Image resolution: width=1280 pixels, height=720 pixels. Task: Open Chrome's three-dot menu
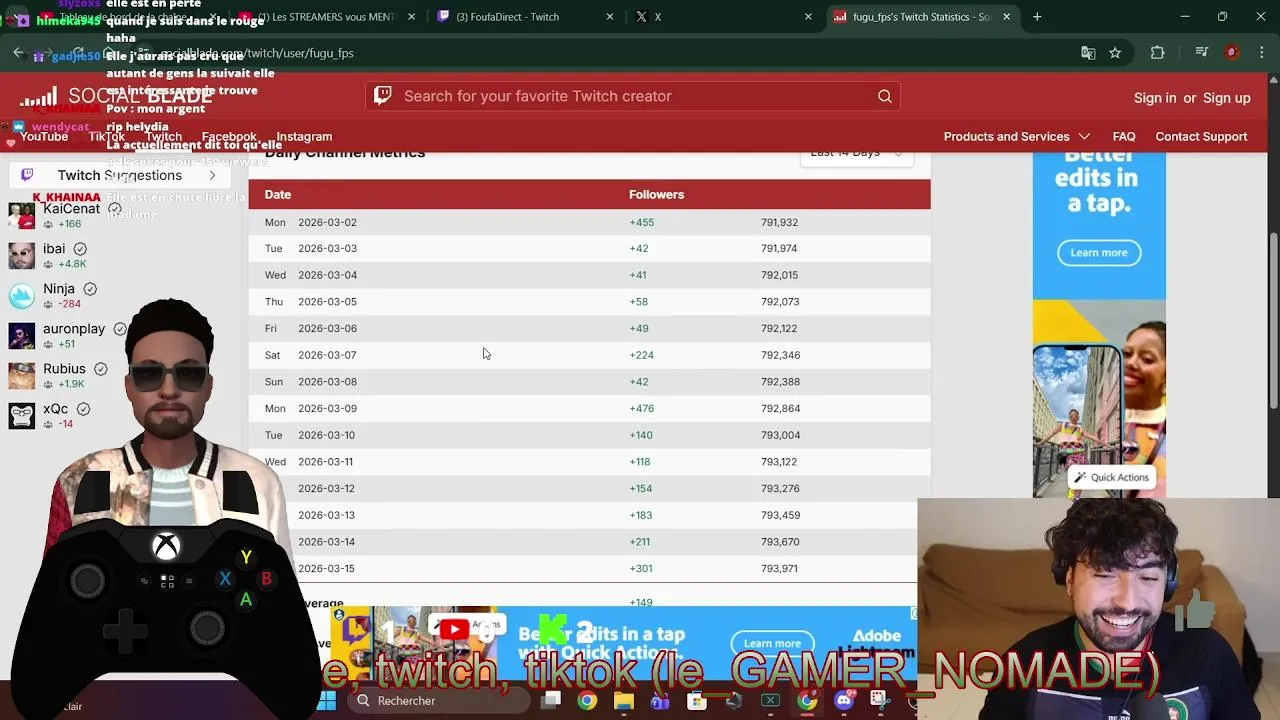click(x=1260, y=53)
